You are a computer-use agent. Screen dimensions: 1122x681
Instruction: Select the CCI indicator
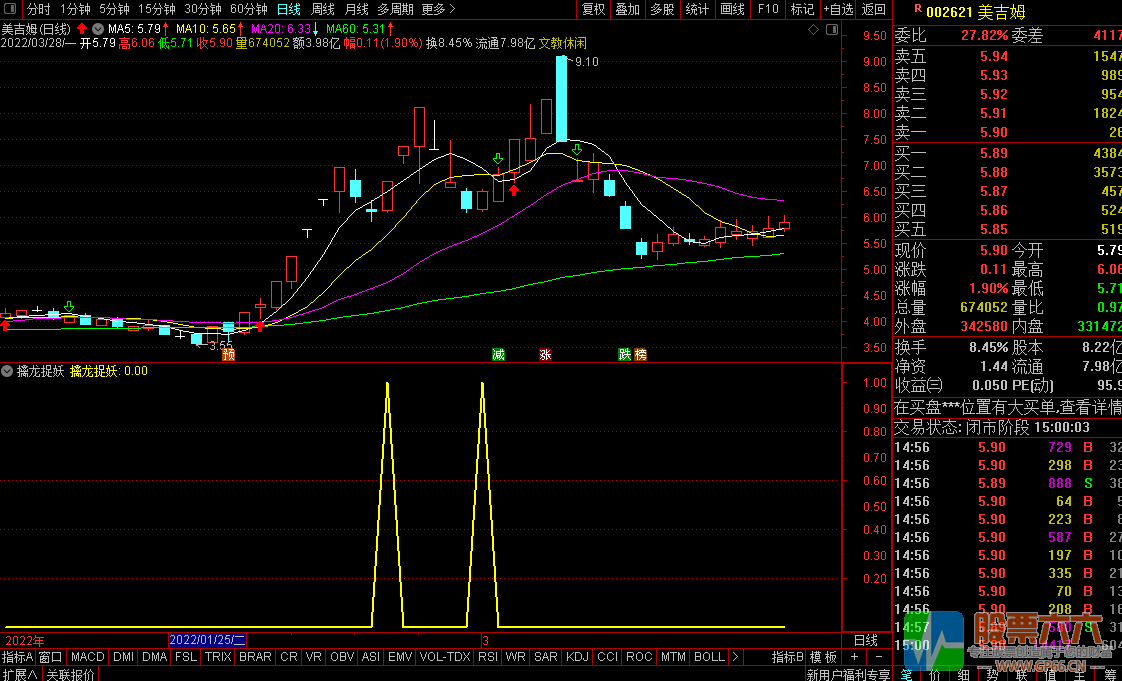pyautogui.click(x=608, y=657)
